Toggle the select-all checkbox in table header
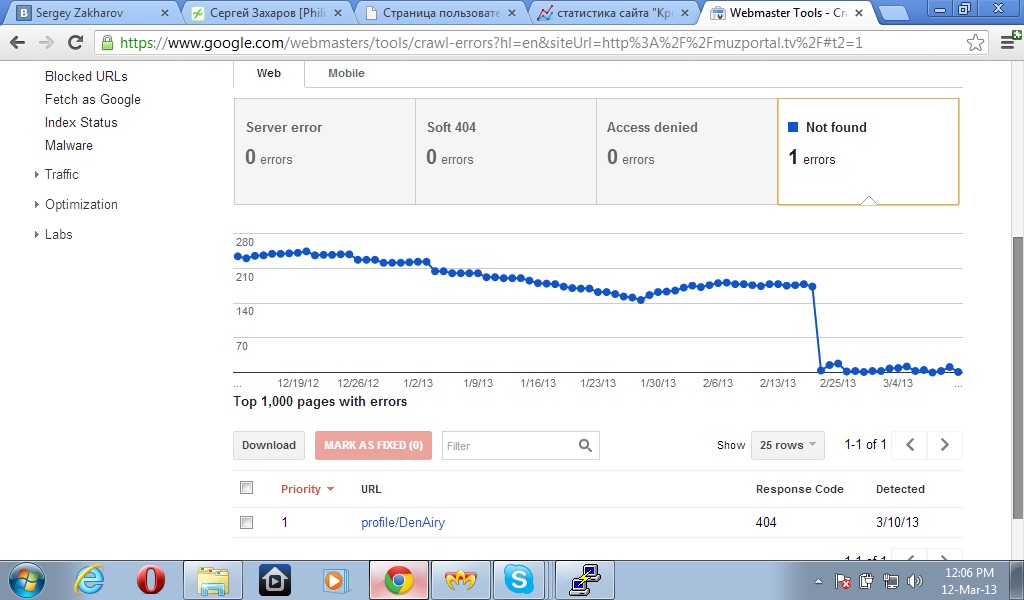Viewport: 1024px width, 600px height. tap(246, 488)
